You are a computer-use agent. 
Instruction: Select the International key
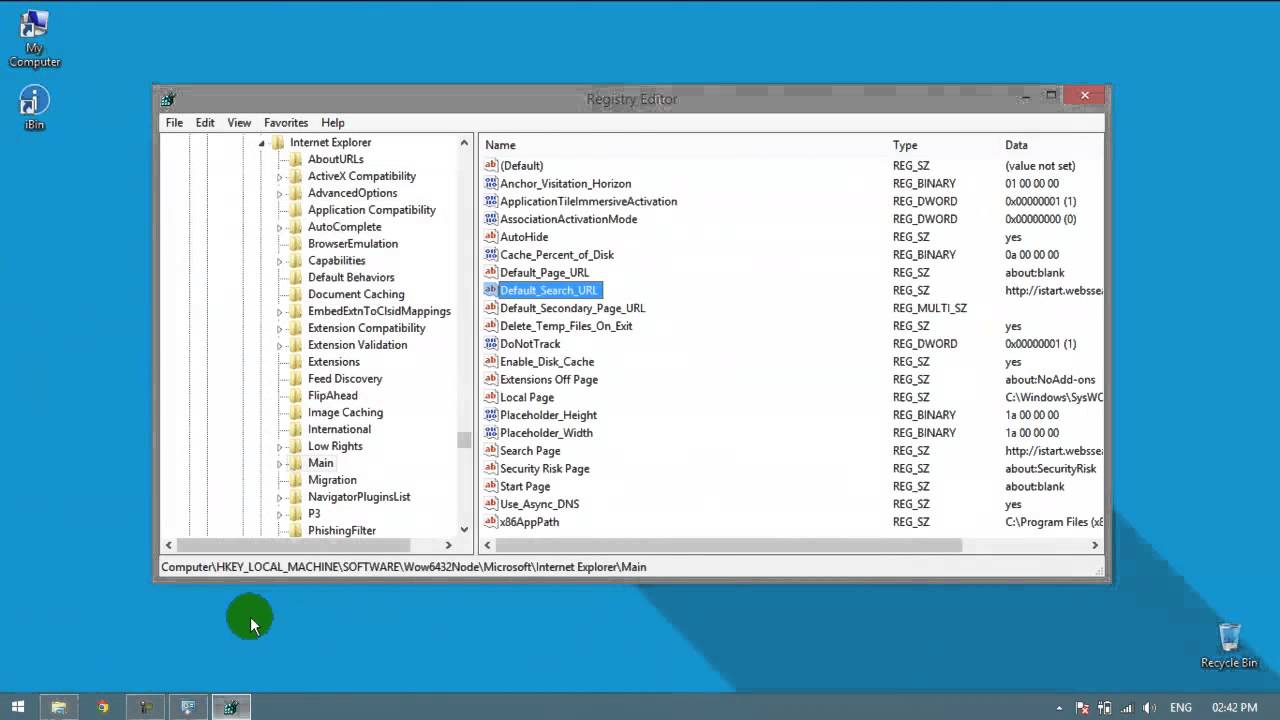tap(339, 429)
